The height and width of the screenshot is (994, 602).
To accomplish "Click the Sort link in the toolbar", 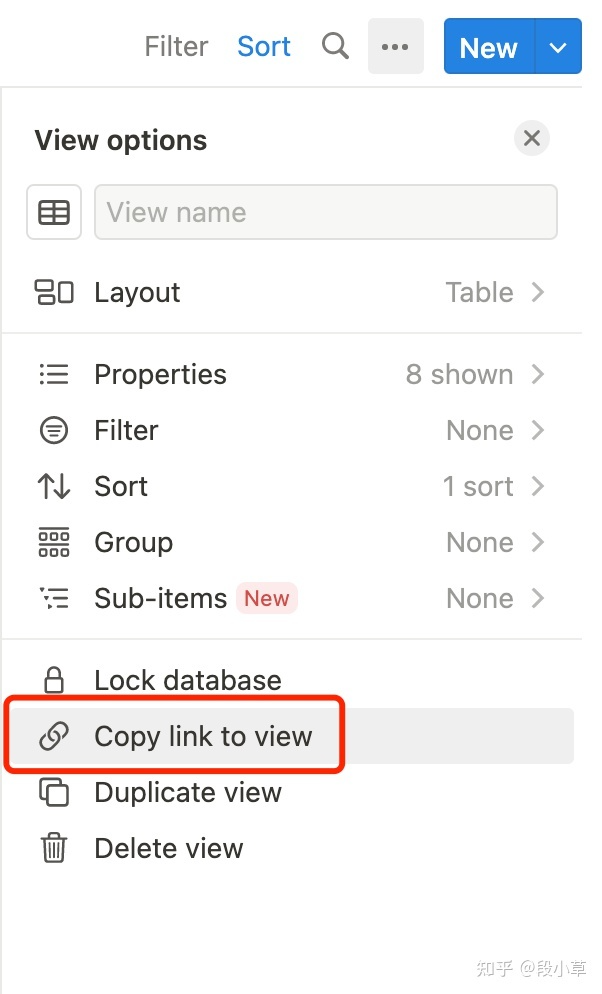I will point(264,46).
